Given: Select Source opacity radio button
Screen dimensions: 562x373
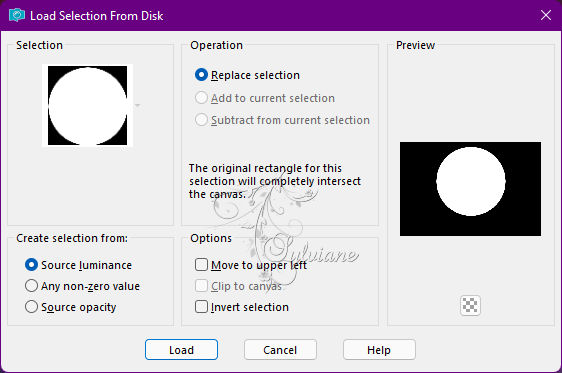Looking at the screenshot, I should click(71, 307).
